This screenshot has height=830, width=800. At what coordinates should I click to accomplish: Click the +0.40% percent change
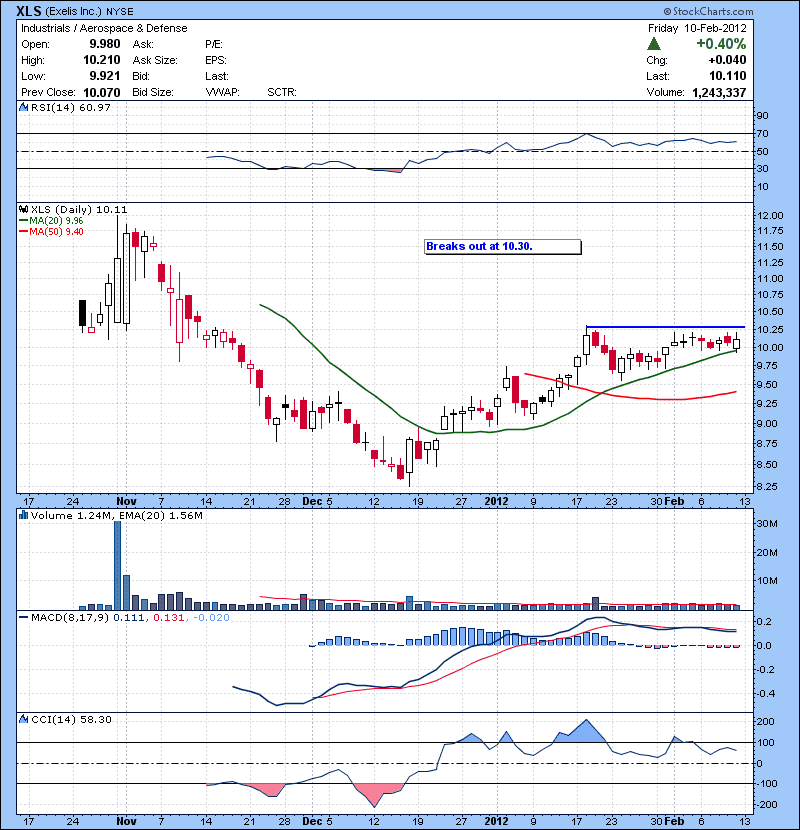click(721, 43)
